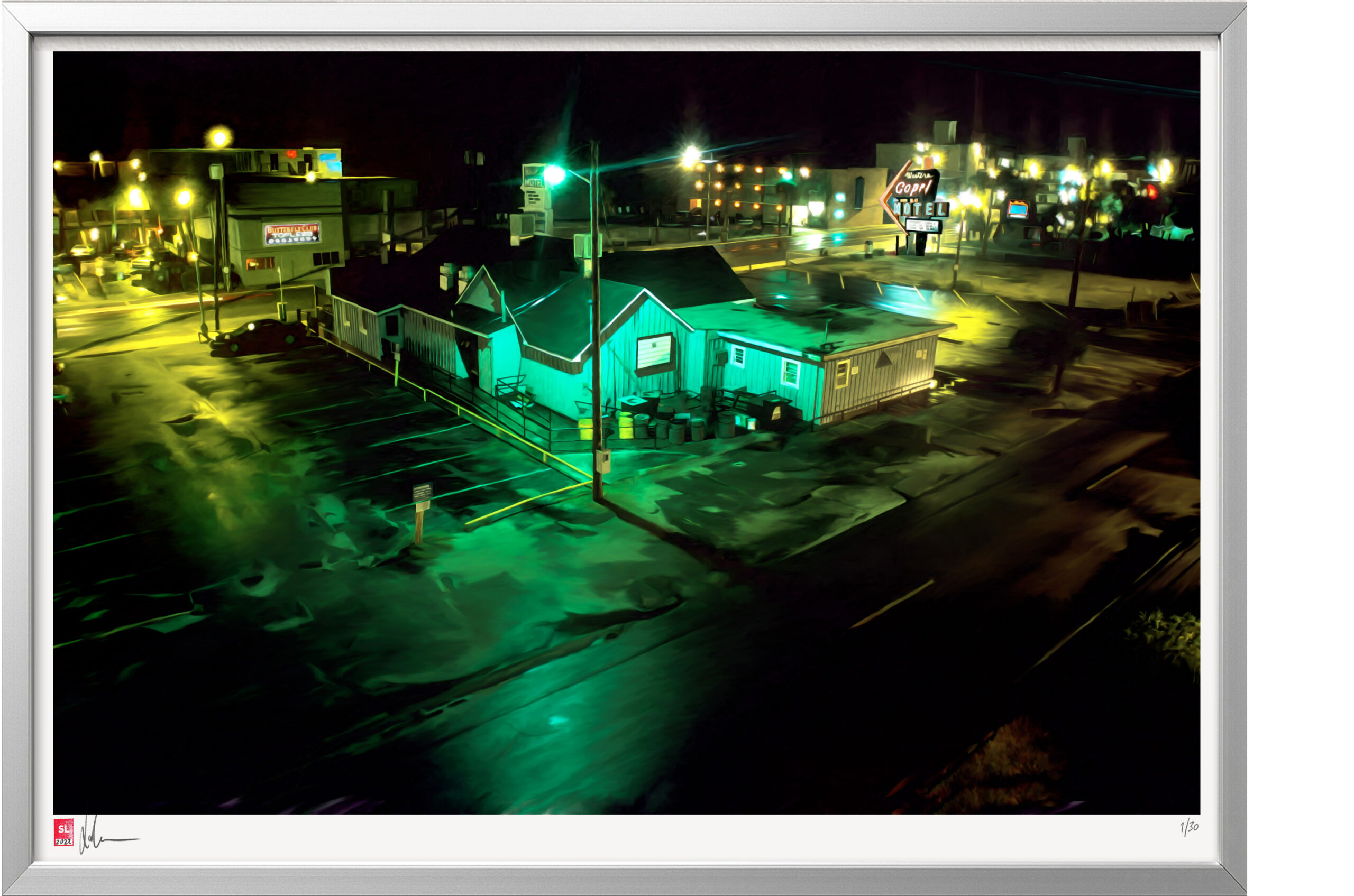Viewport: 1354px width, 896px height.
Task: Click the bright yellow streetlight at top left
Action: click(x=218, y=137)
